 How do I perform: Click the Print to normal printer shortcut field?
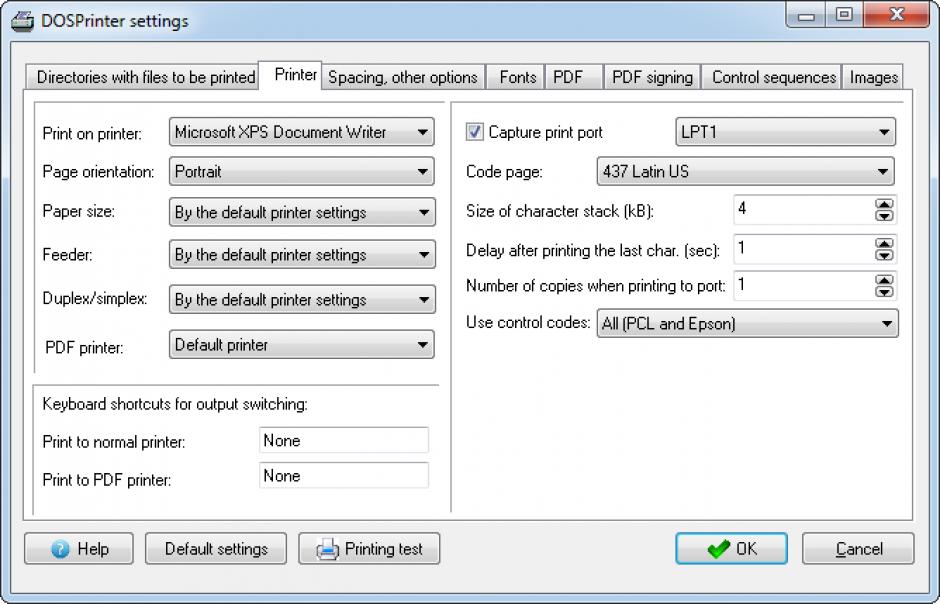tap(344, 440)
